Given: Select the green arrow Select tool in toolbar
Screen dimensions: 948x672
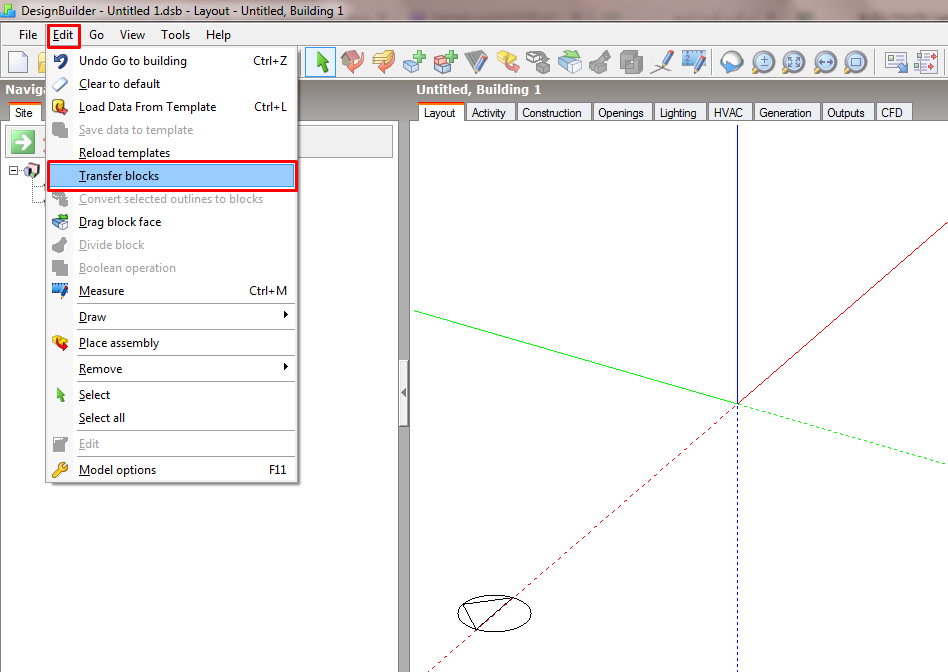Looking at the screenshot, I should [320, 62].
